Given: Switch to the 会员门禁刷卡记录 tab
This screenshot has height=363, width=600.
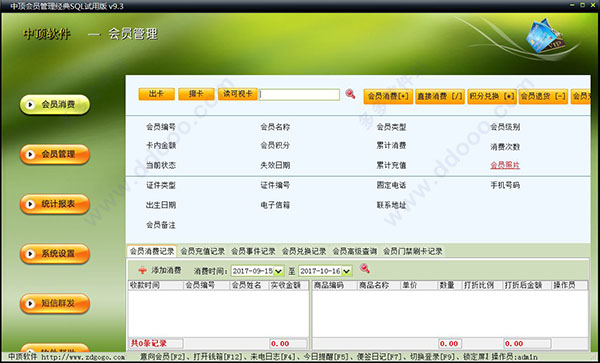Looking at the screenshot, I should pyautogui.click(x=413, y=251).
